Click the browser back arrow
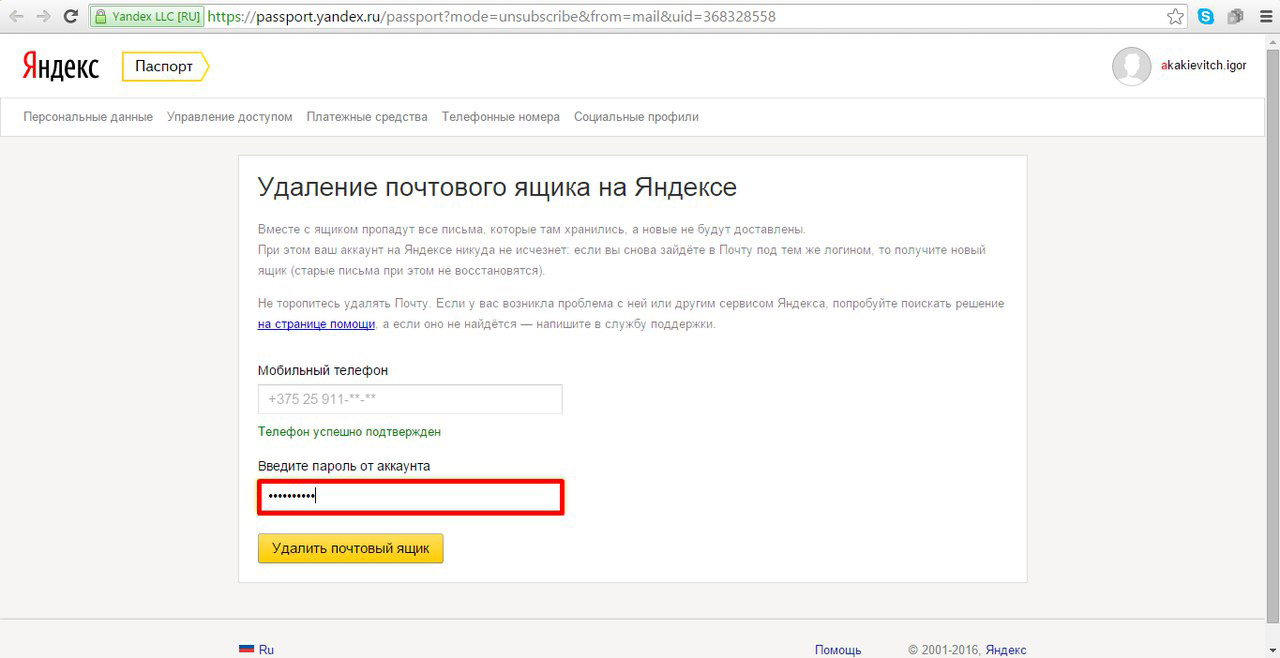This screenshot has width=1280, height=658. coord(16,17)
